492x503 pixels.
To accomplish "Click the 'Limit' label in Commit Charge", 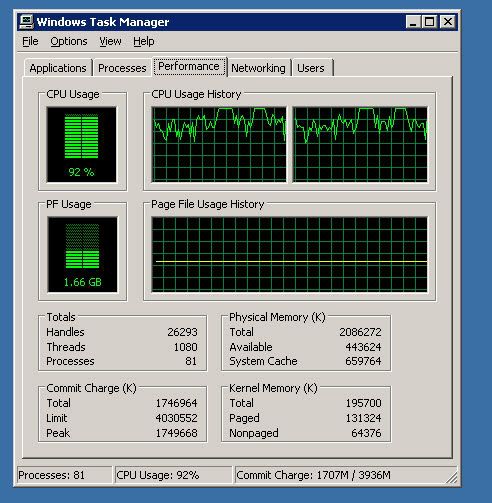I will click(x=57, y=418).
